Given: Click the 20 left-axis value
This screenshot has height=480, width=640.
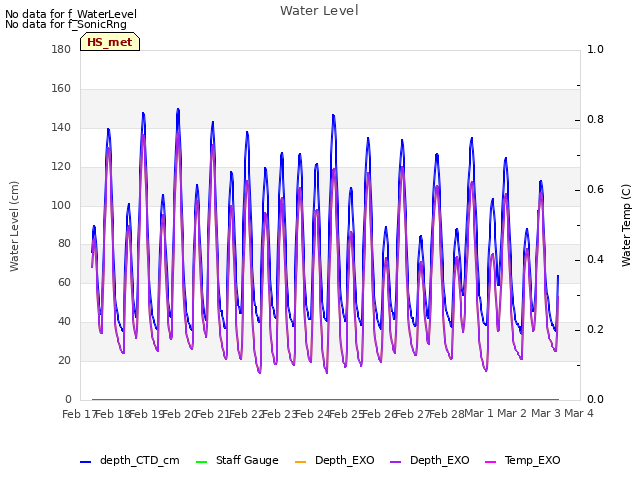Looking at the screenshot, I should pyautogui.click(x=64, y=361).
